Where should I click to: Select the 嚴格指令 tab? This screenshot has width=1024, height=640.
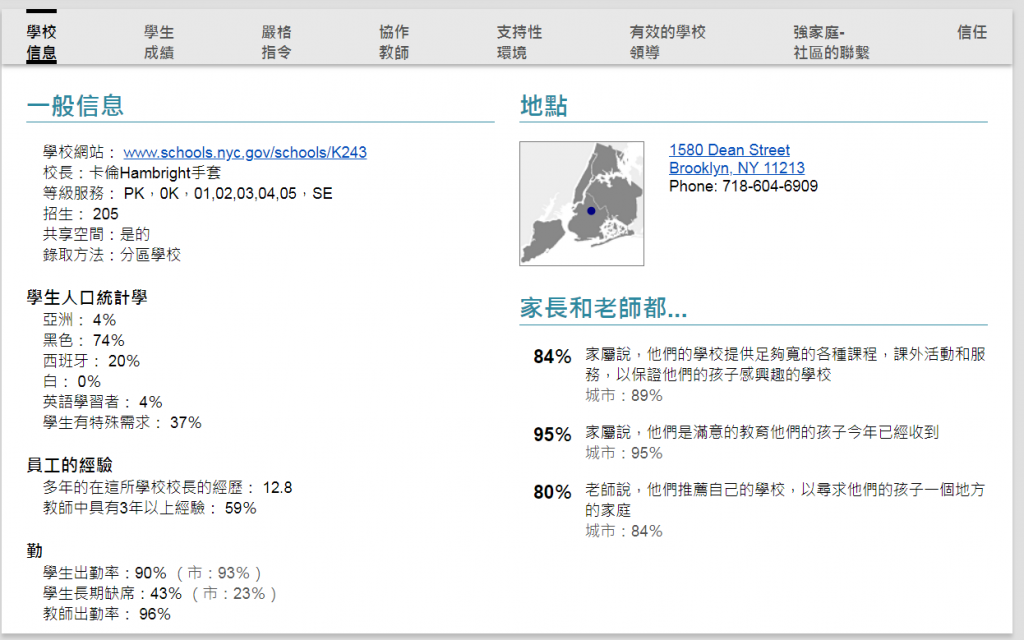[x=276, y=42]
